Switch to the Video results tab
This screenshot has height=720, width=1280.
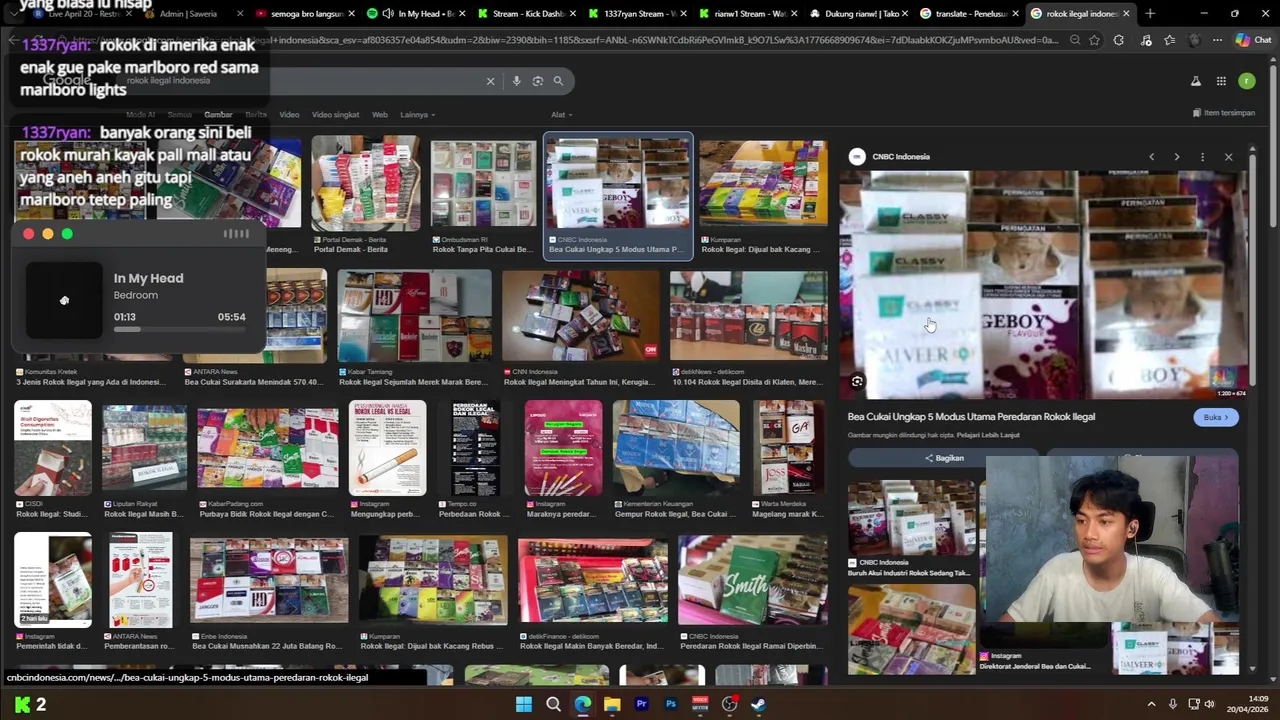click(289, 115)
